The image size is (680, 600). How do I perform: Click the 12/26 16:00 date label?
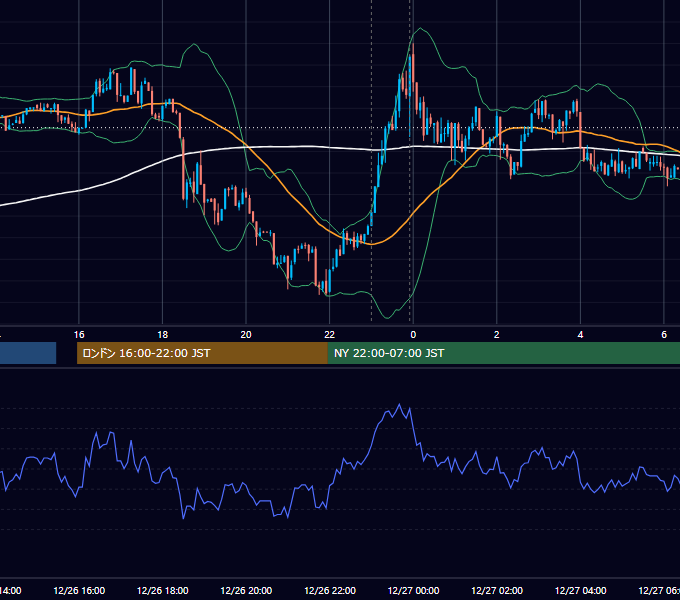(x=79, y=590)
